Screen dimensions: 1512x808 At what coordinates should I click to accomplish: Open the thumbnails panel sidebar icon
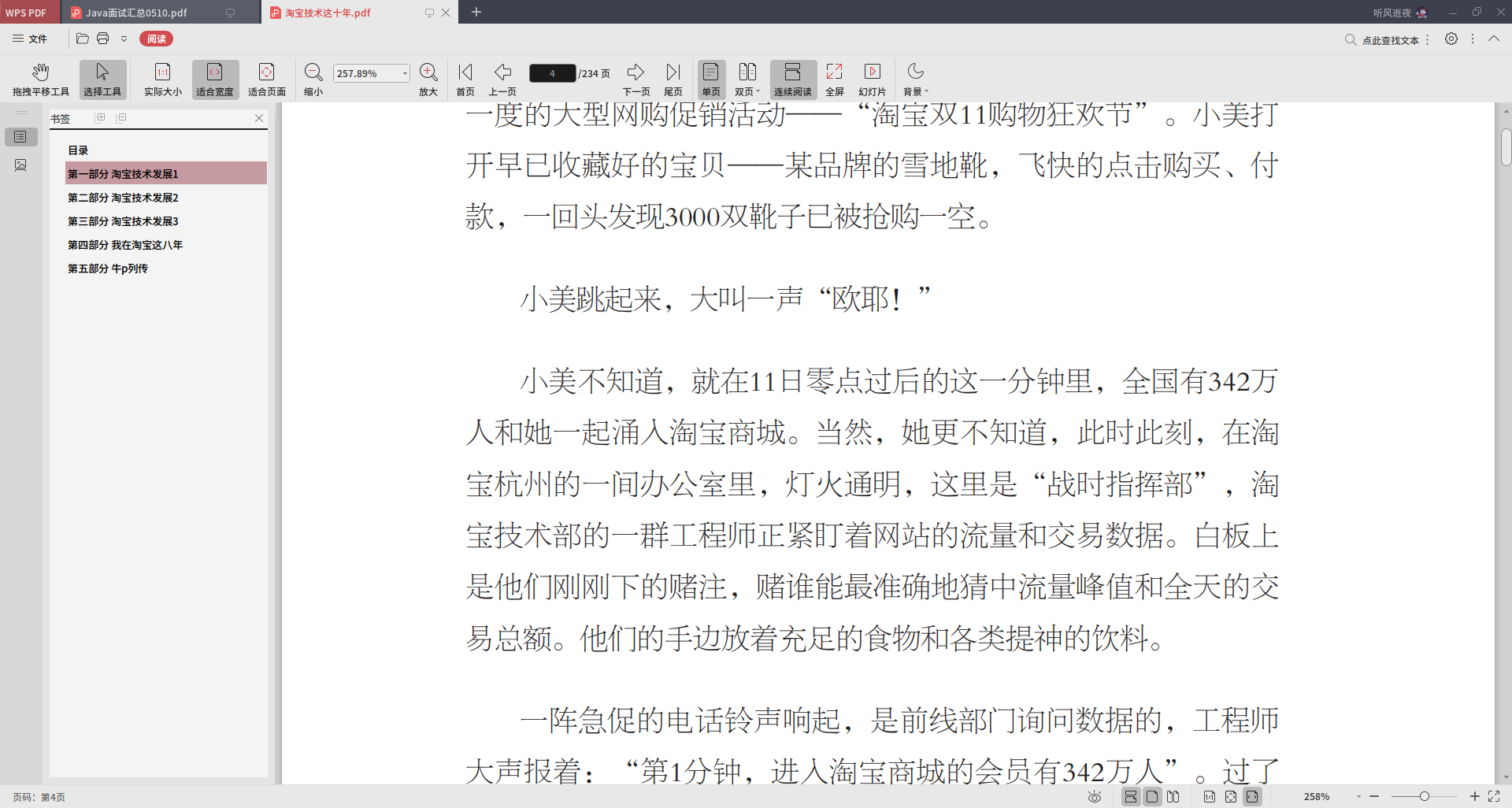point(20,165)
